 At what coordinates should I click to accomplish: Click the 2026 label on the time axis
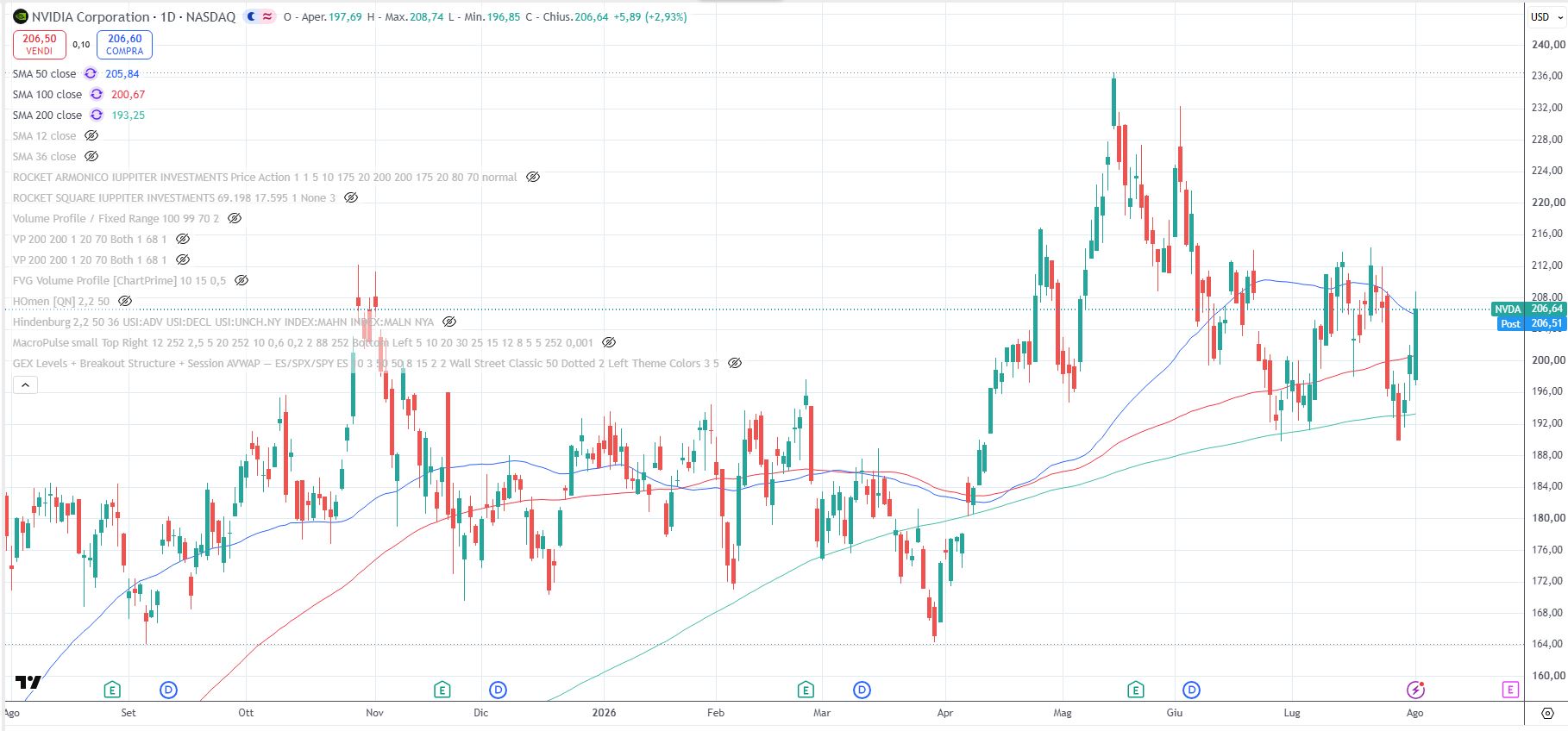(604, 713)
